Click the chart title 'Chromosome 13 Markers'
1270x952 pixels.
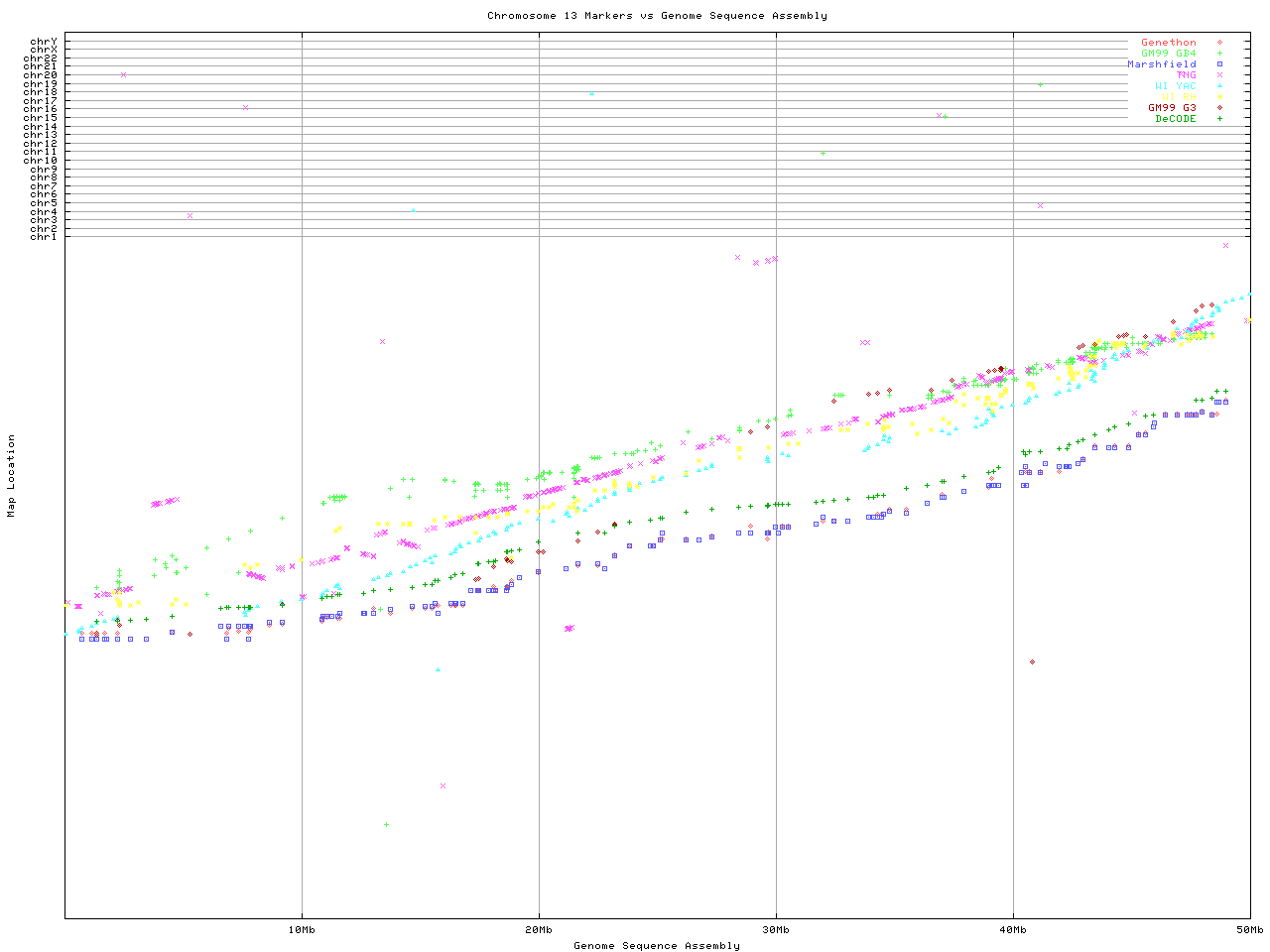[x=657, y=16]
